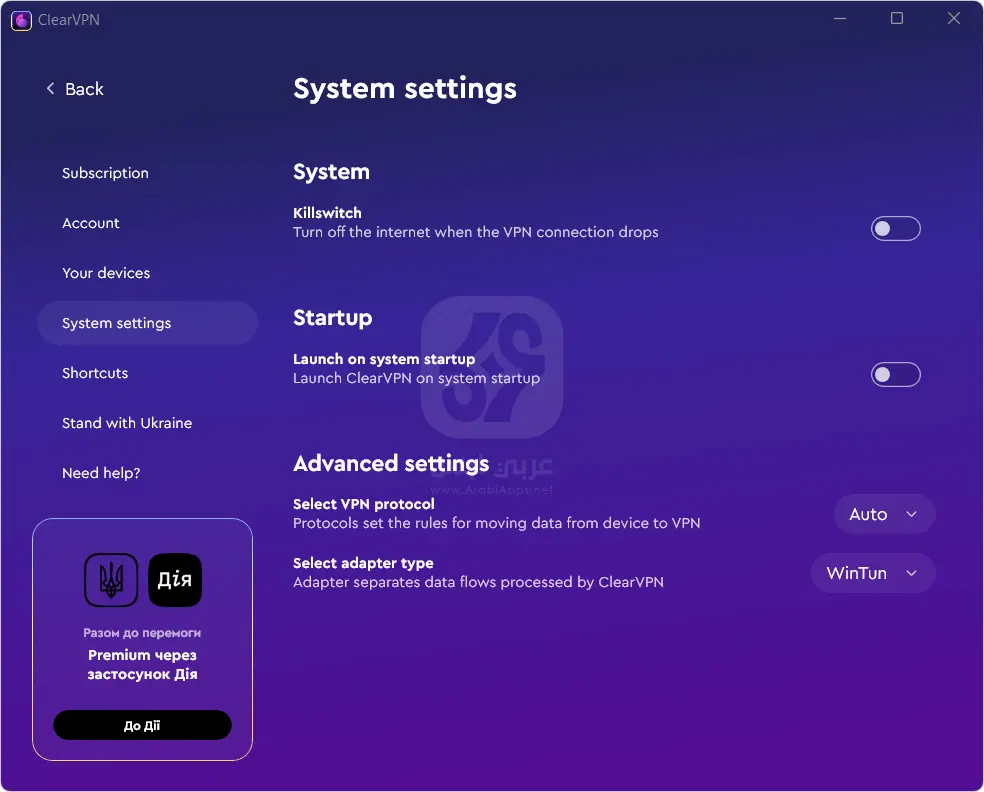
Task: Click the ClearVPN logo in the title bar
Action: [21, 18]
